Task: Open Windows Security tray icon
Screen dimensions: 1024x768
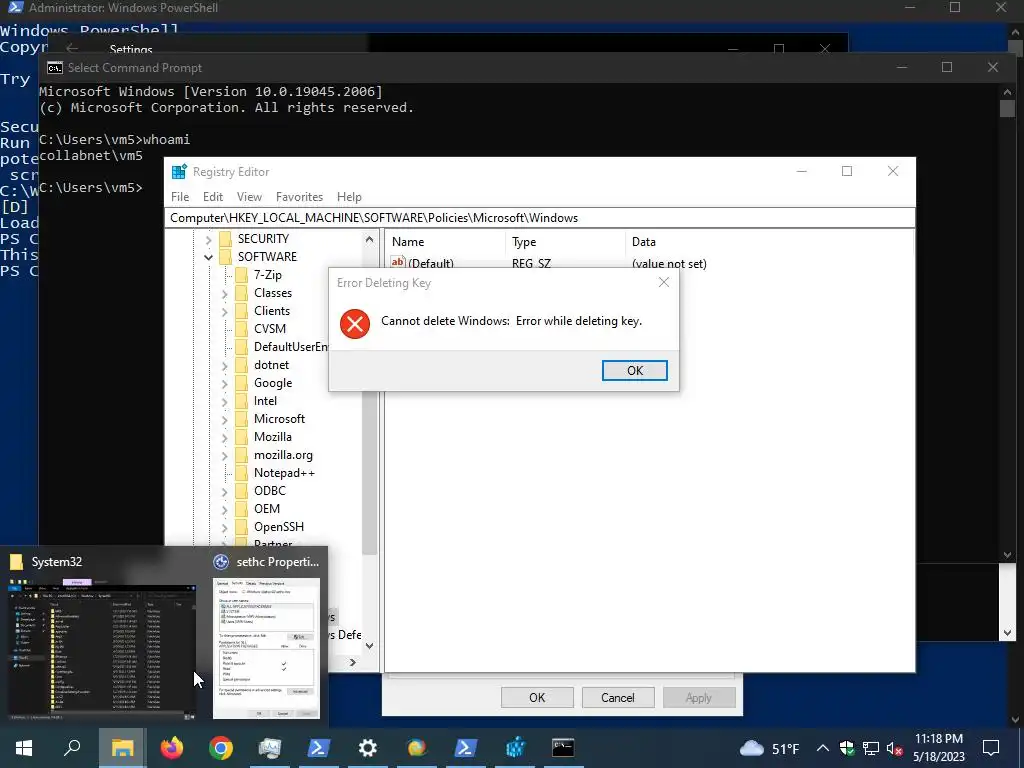Action: click(x=847, y=748)
